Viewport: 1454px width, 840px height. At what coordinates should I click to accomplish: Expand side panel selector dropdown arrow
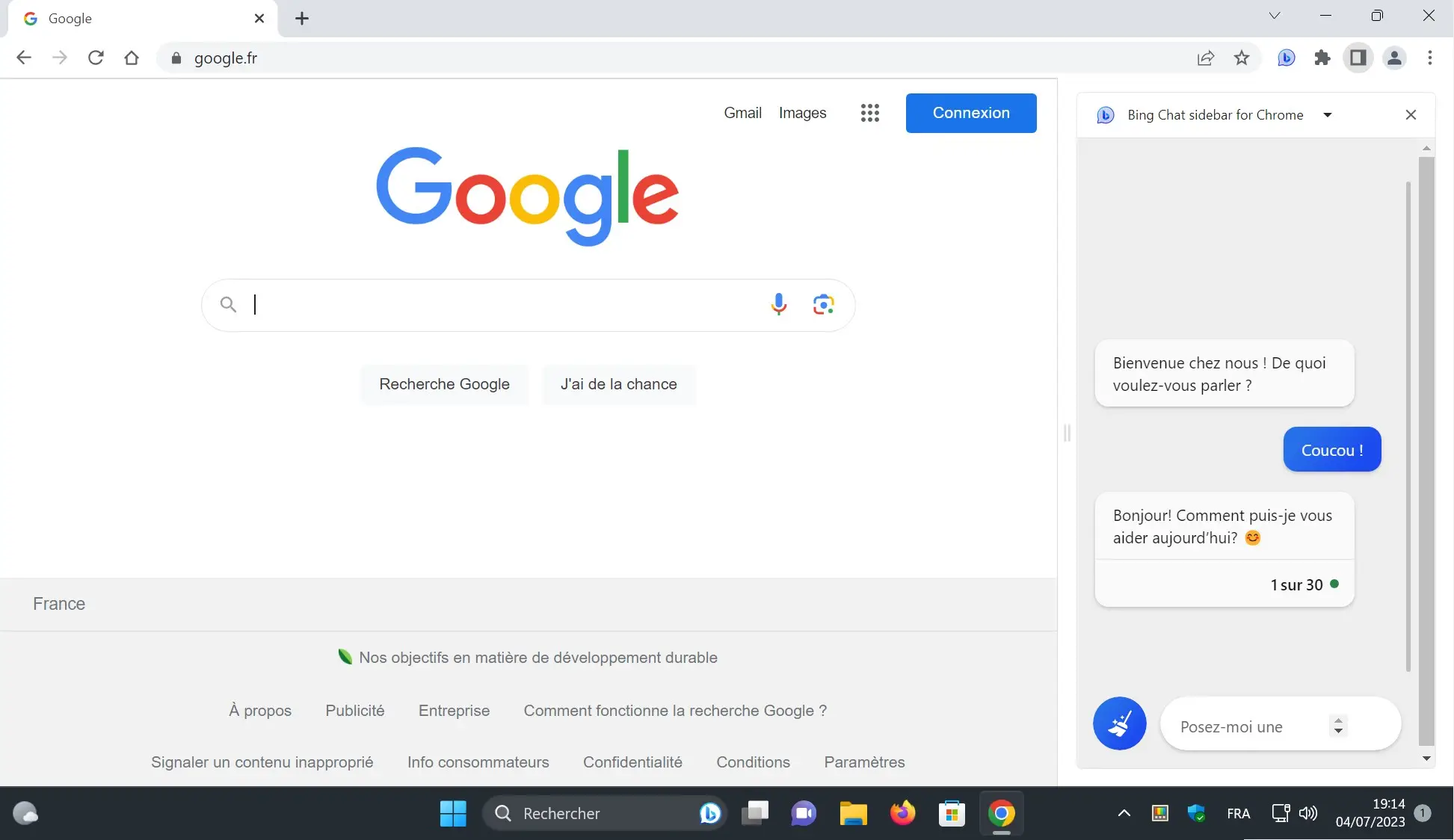click(x=1328, y=115)
